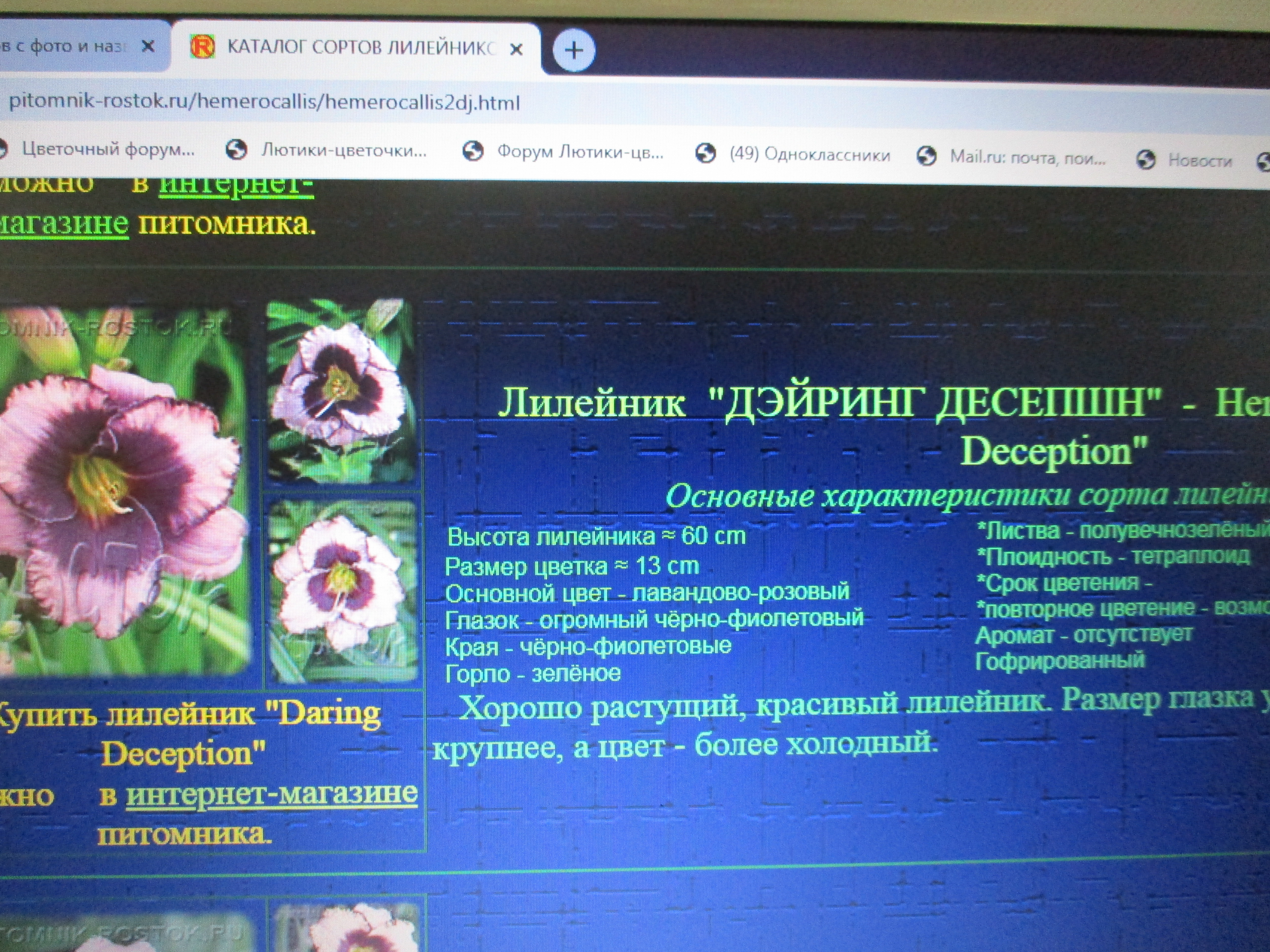Click globe icon of Лютики-цветочки bookmark
This screenshot has height=952, width=1270.
(237, 150)
